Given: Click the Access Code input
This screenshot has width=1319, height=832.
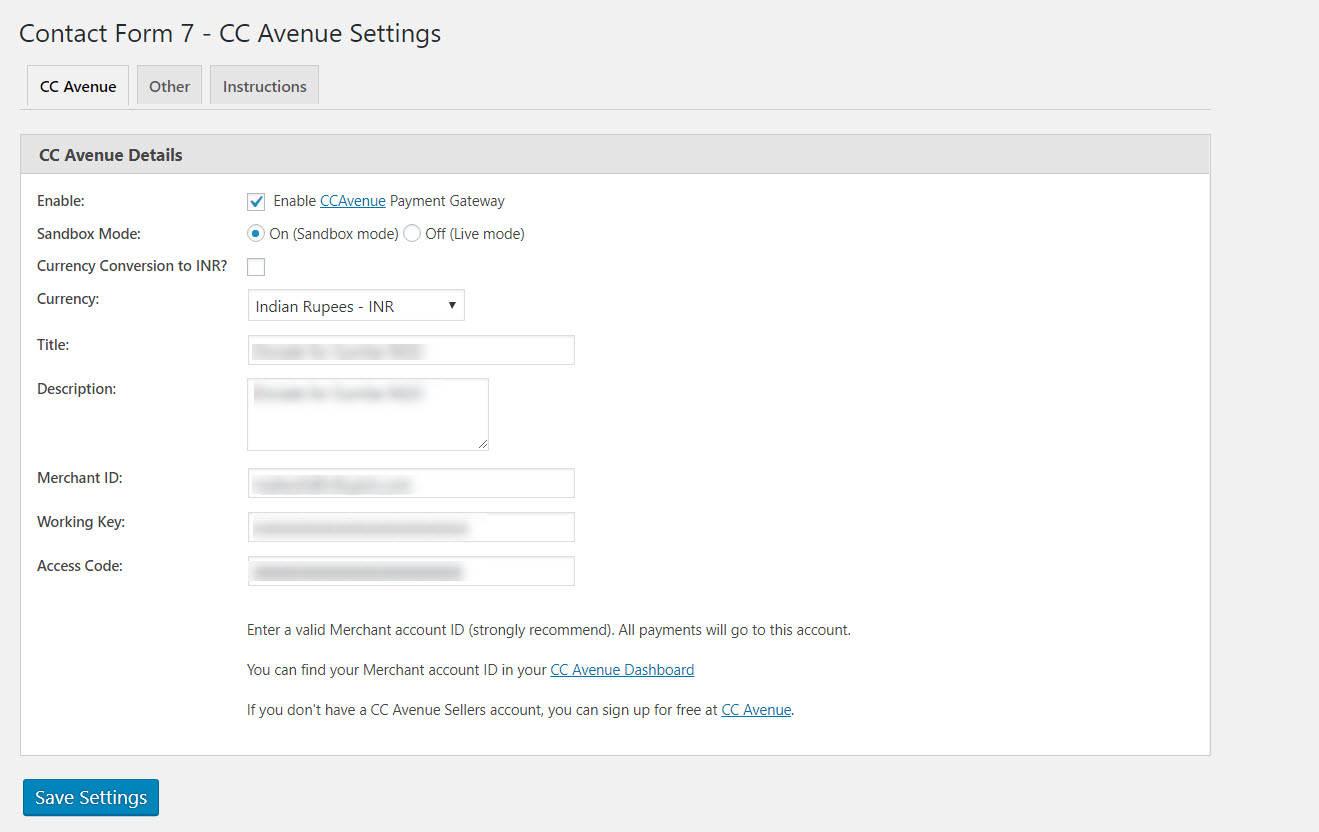Looking at the screenshot, I should coord(410,571).
